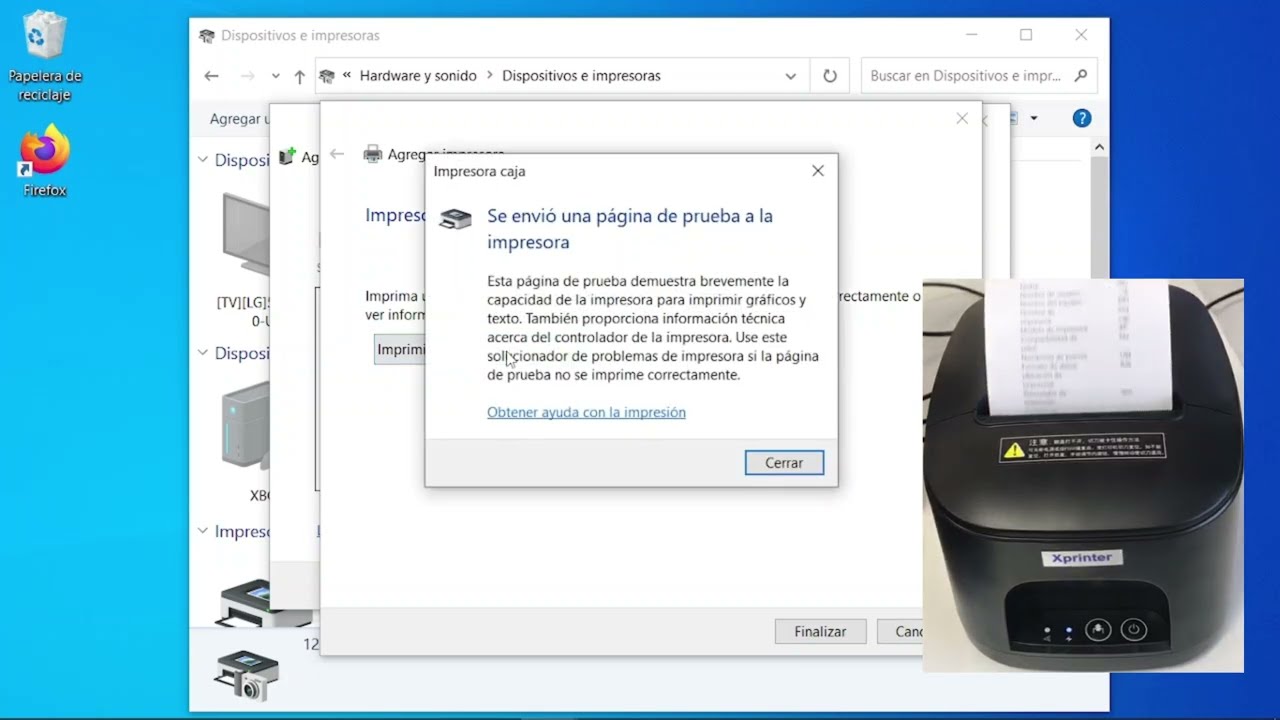
Task: Go back in the Agregar impresora wizard
Action: coord(337,154)
